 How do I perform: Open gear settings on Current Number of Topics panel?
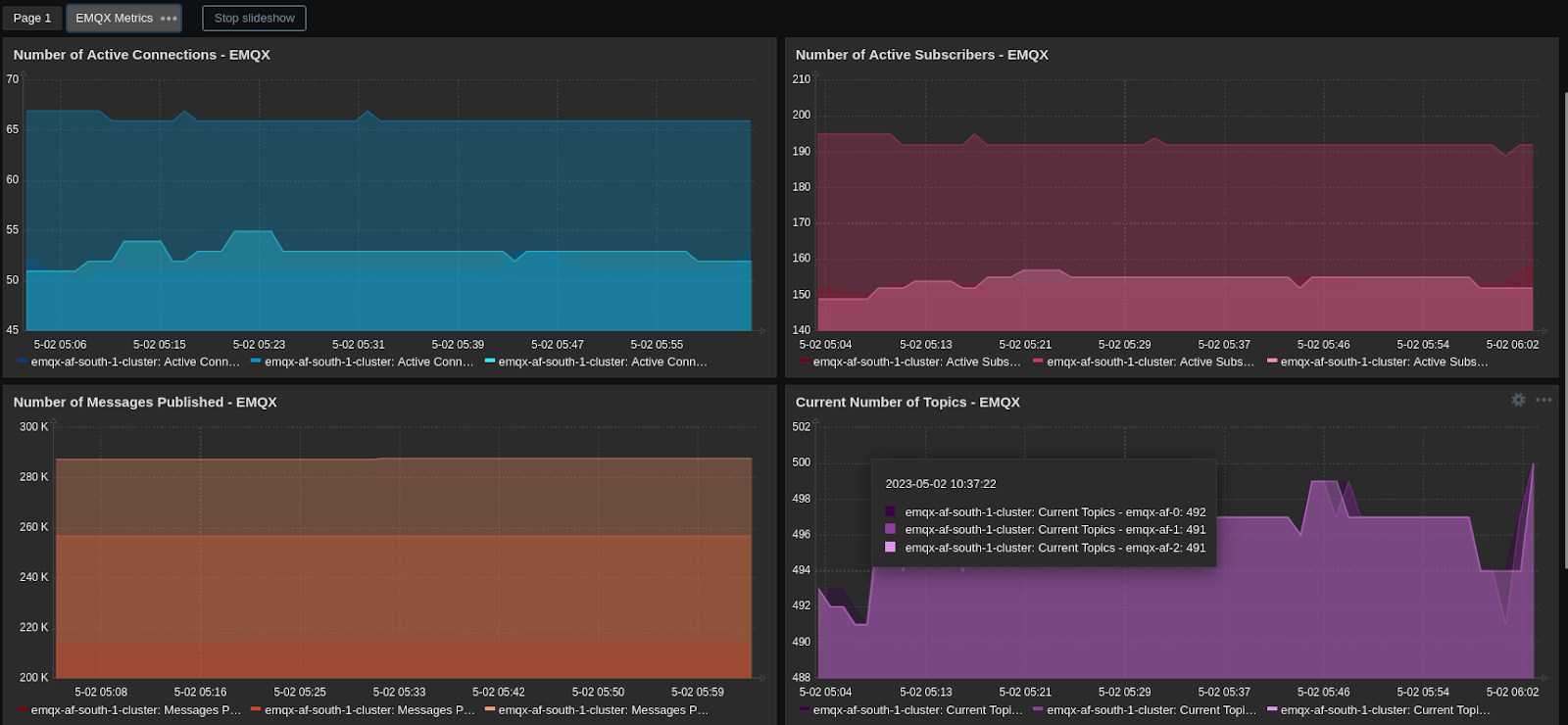[x=1518, y=400]
